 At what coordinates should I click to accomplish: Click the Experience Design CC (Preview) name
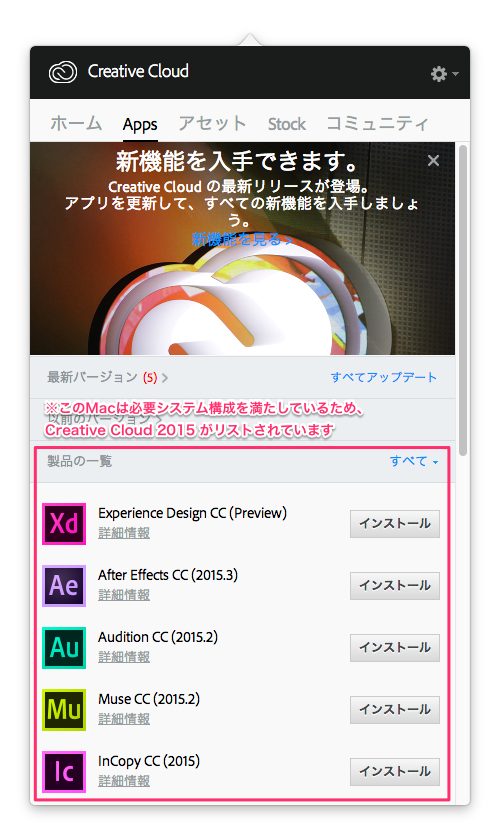192,513
